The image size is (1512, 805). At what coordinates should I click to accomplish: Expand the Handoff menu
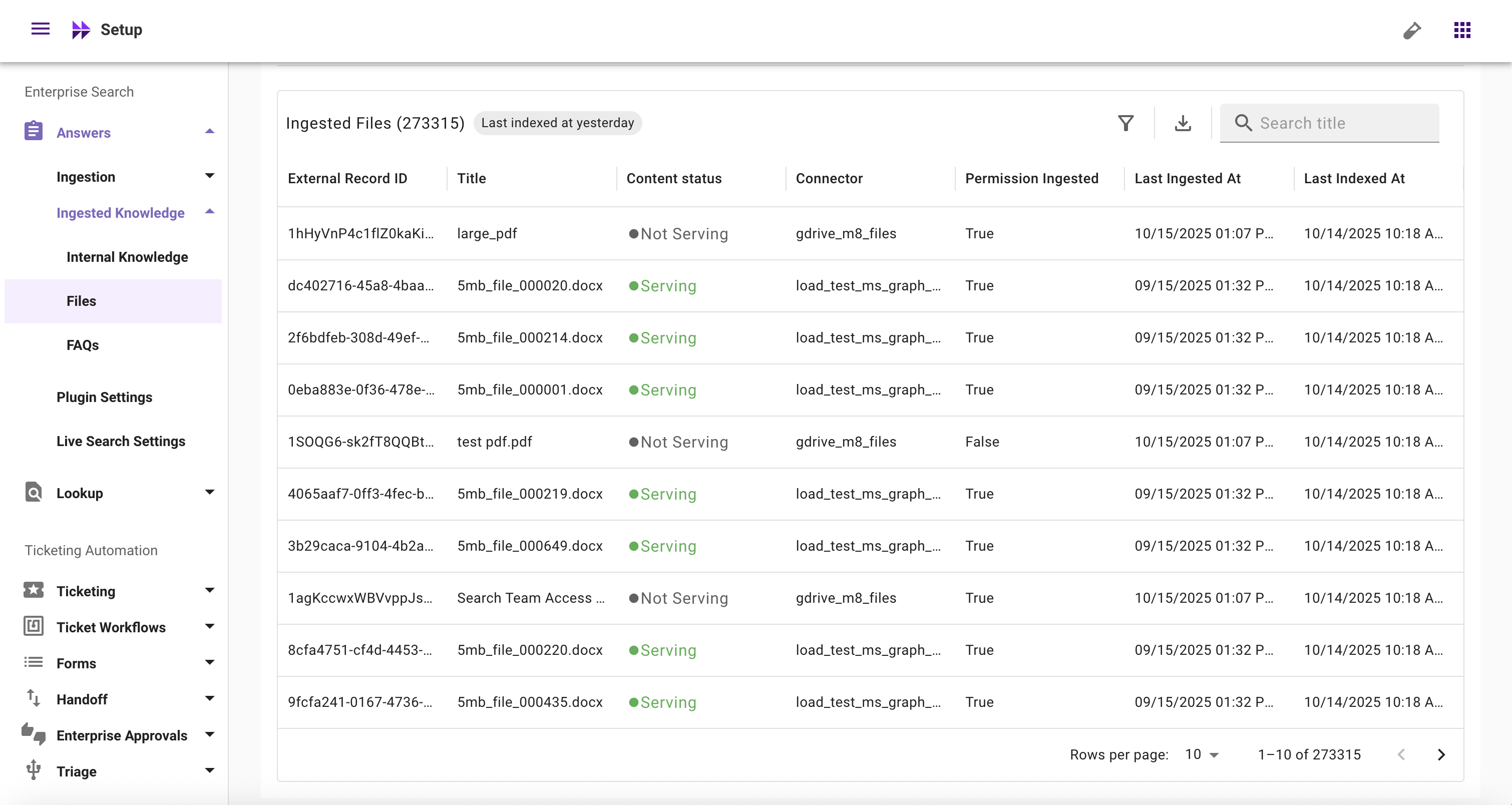[210, 698]
